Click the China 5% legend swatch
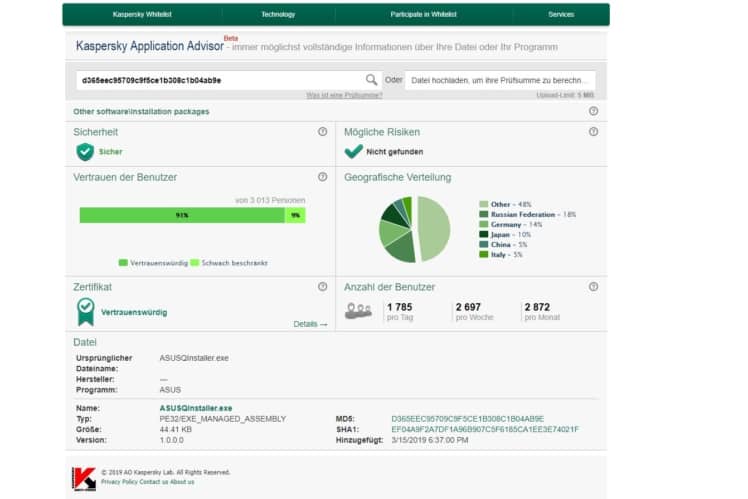Screen dimensions: 748x499 (484, 244)
